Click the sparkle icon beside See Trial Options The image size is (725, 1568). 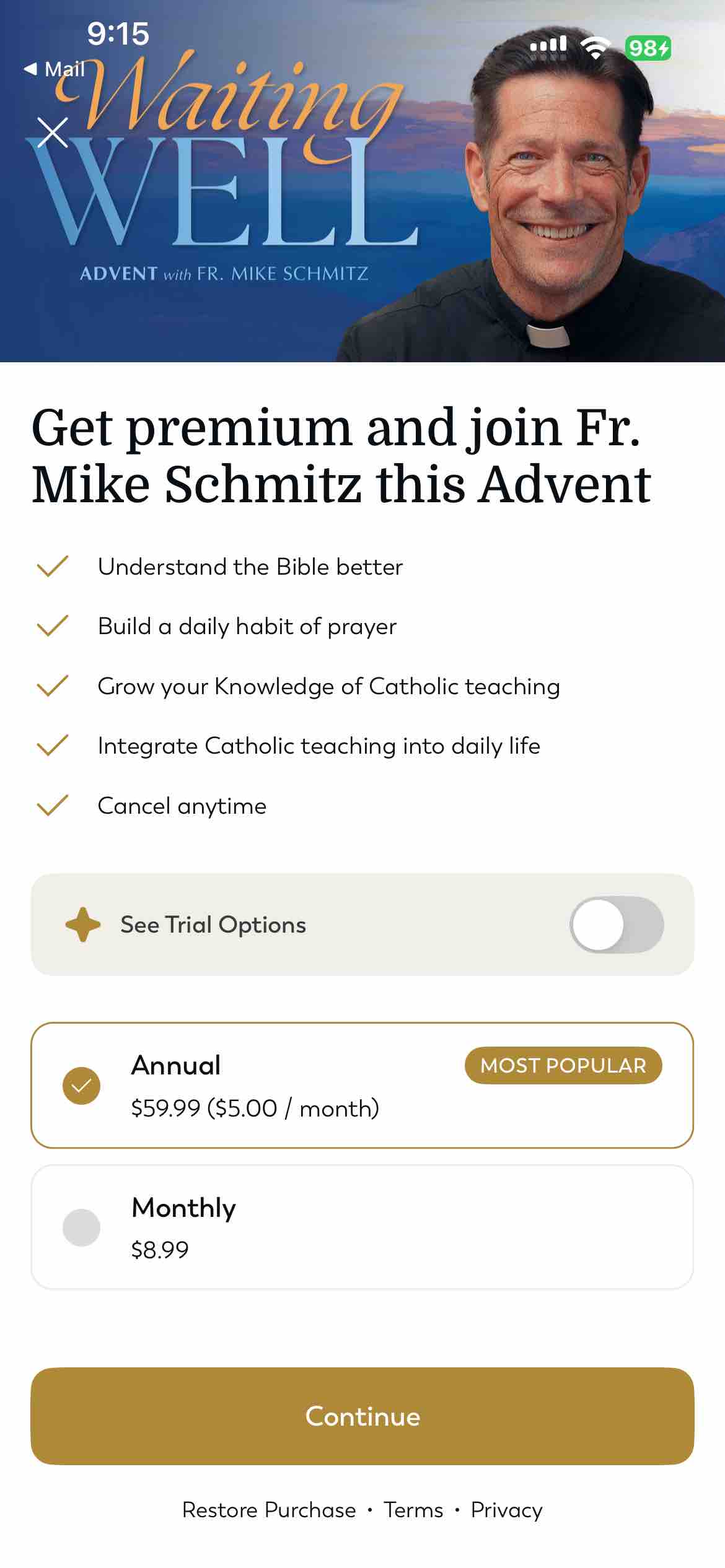pos(83,925)
